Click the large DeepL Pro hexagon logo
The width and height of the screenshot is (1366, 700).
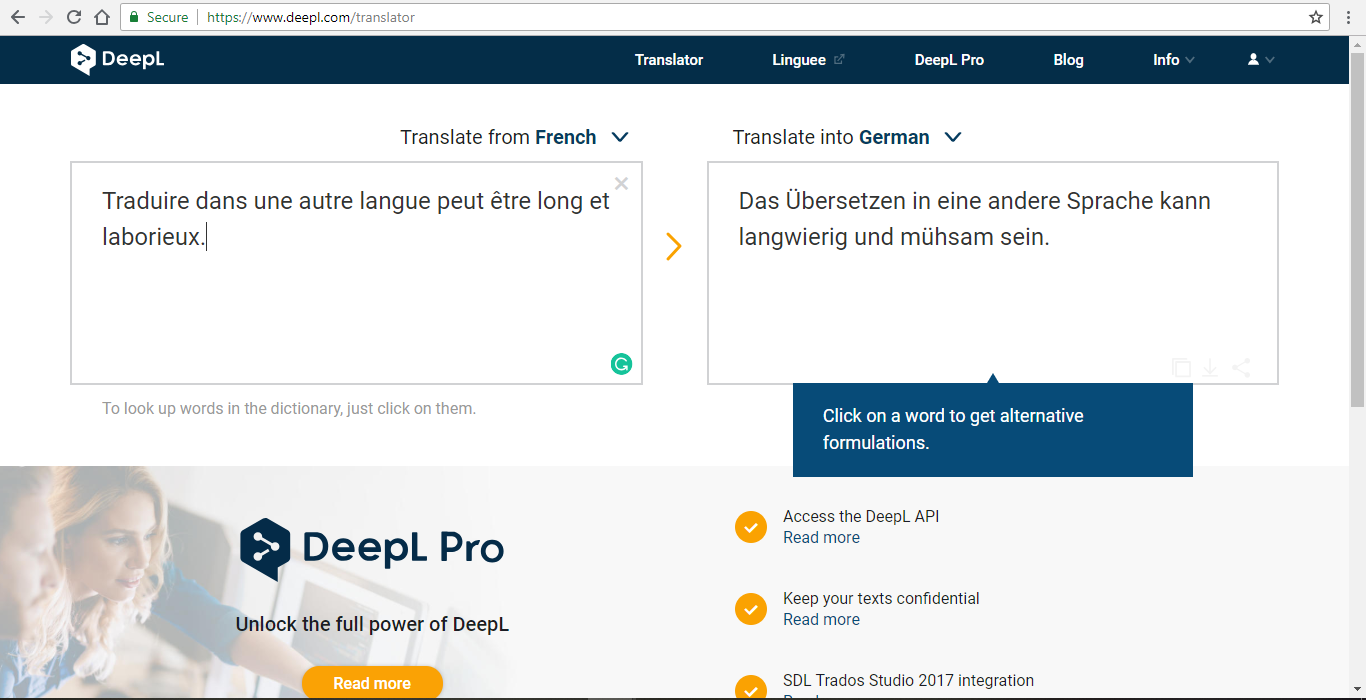coord(265,549)
